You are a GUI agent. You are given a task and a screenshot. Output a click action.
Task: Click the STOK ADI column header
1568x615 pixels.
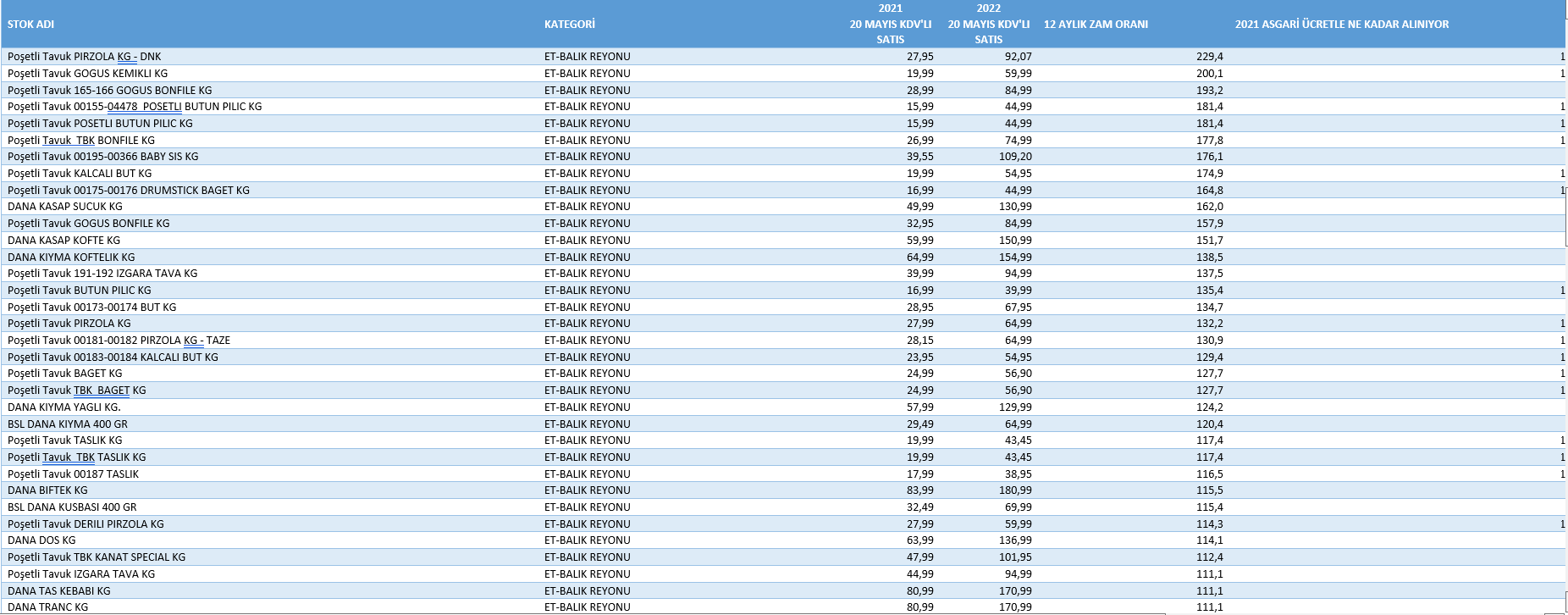pyautogui.click(x=31, y=25)
